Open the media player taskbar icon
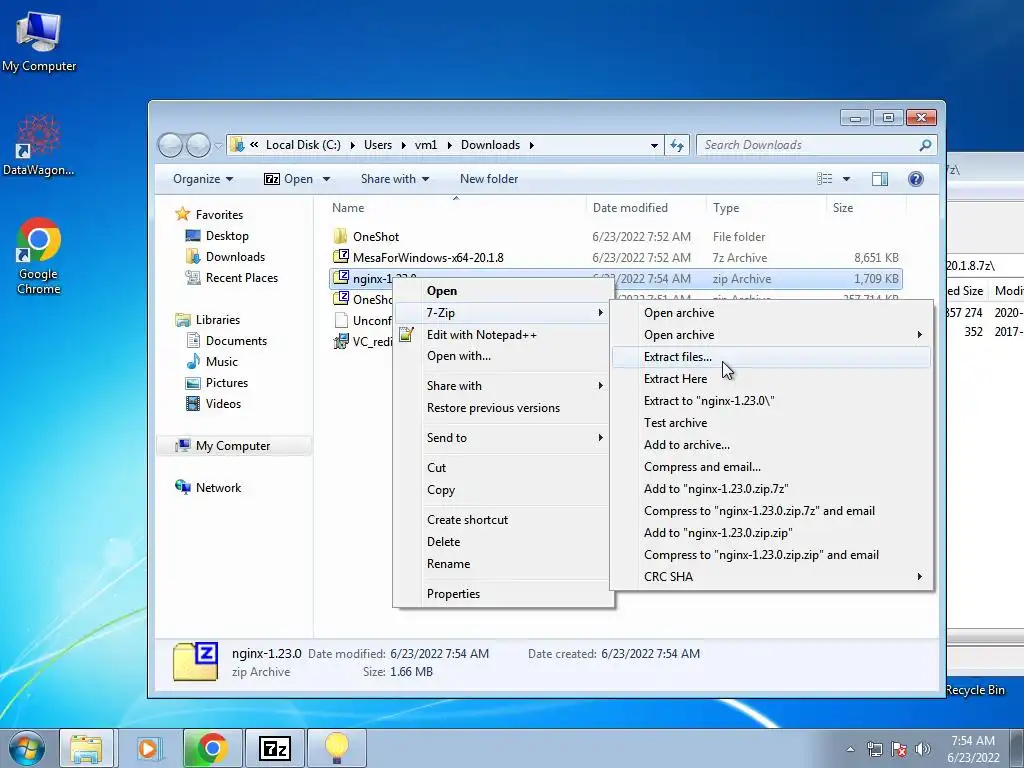1024x768 pixels. click(x=149, y=748)
